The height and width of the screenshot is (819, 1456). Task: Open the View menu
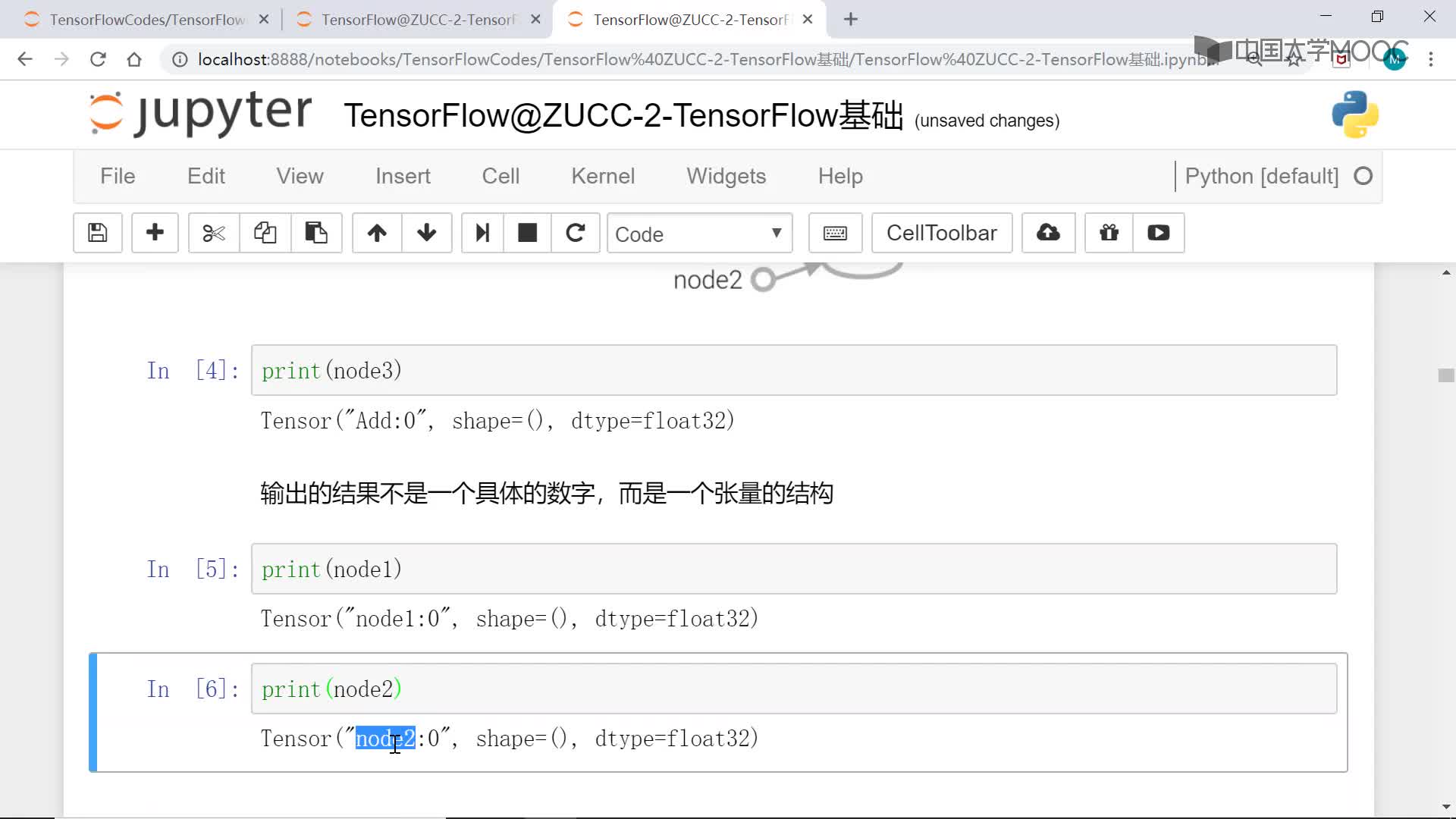[300, 176]
